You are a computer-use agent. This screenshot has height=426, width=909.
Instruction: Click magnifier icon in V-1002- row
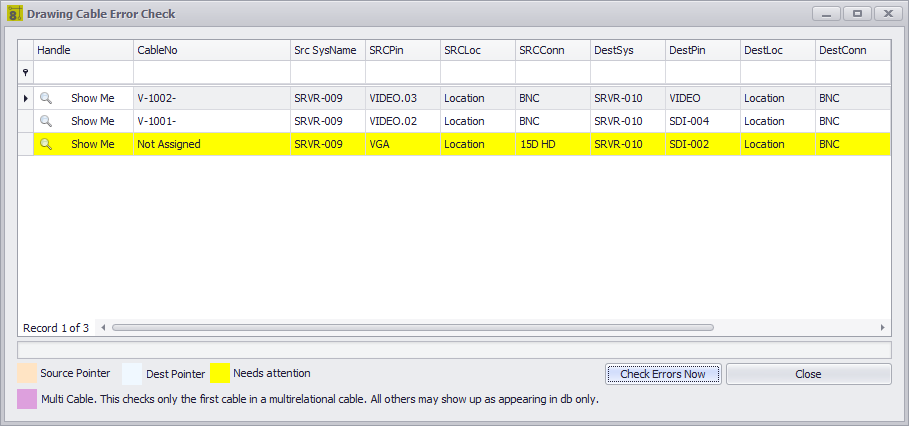[46, 98]
